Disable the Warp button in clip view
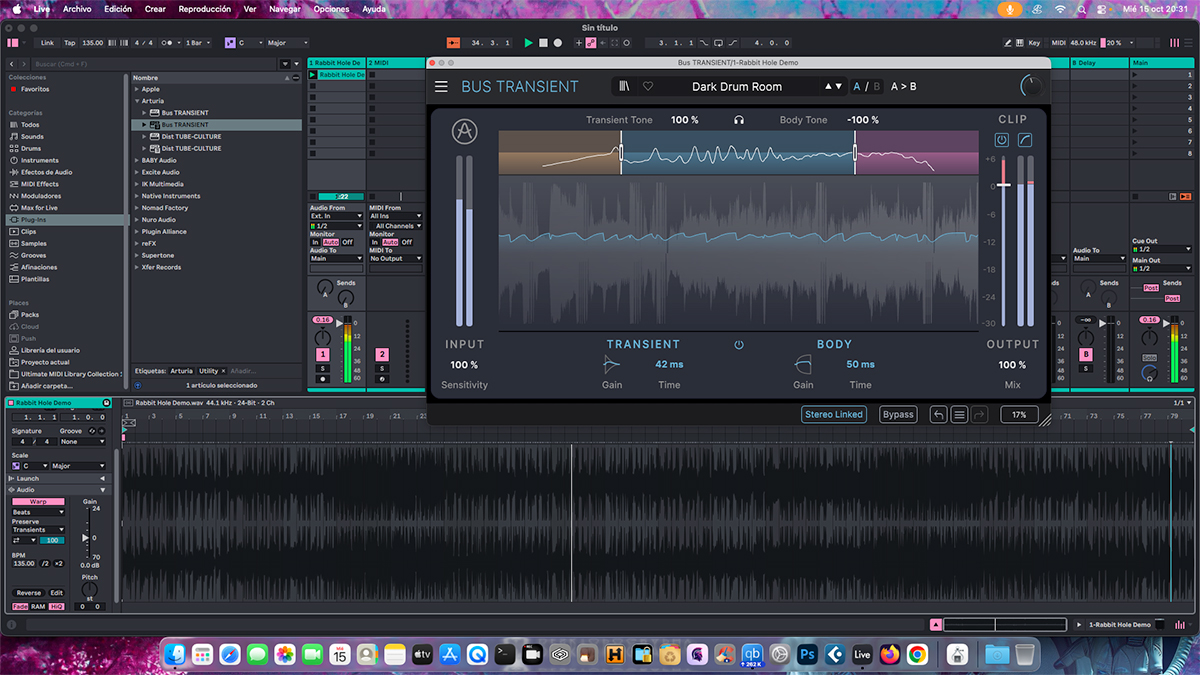The image size is (1200, 675). (38, 501)
